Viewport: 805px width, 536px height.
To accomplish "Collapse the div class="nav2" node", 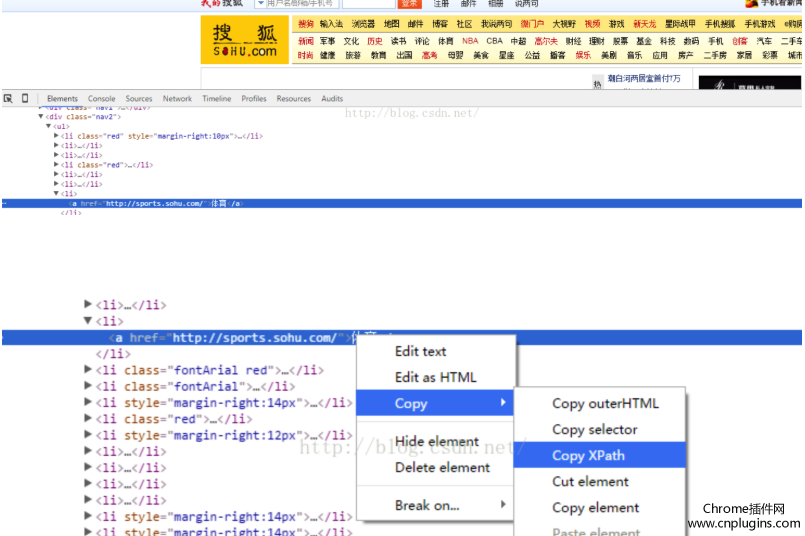I will pyautogui.click(x=41, y=117).
